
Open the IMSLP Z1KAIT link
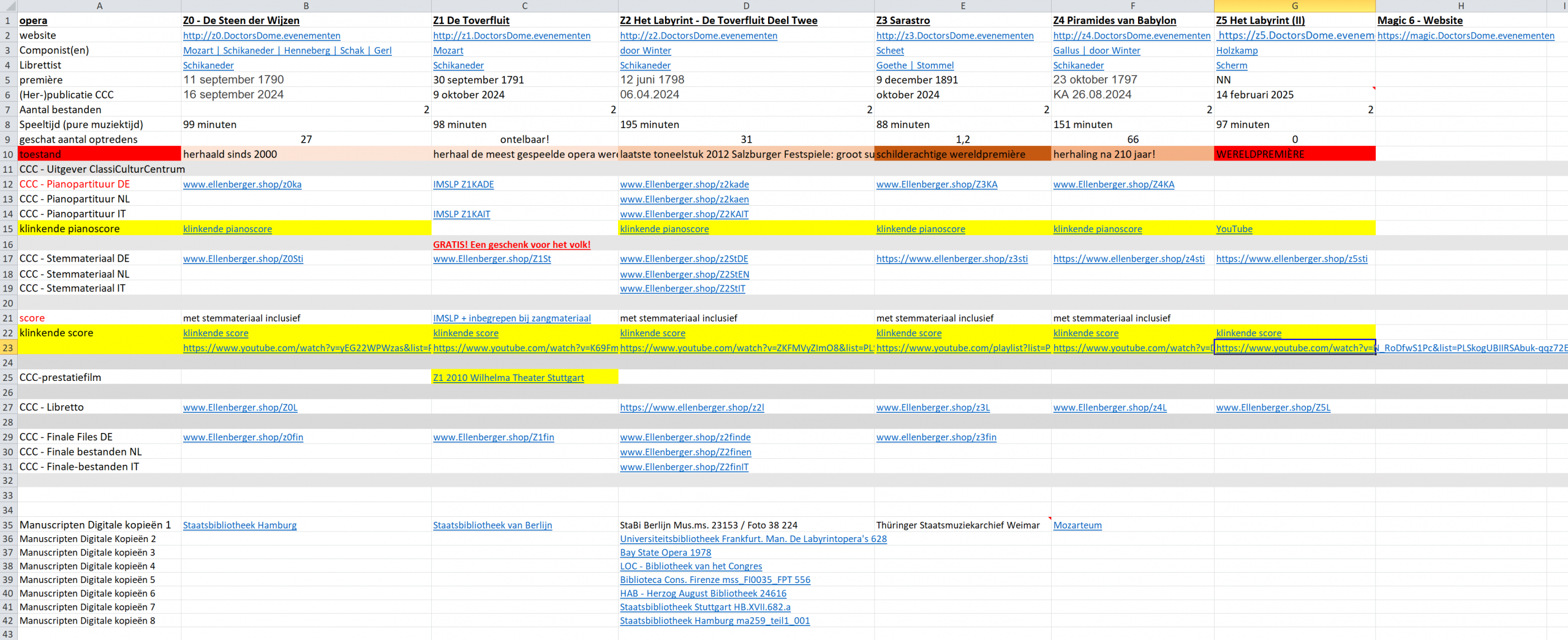pos(461,214)
